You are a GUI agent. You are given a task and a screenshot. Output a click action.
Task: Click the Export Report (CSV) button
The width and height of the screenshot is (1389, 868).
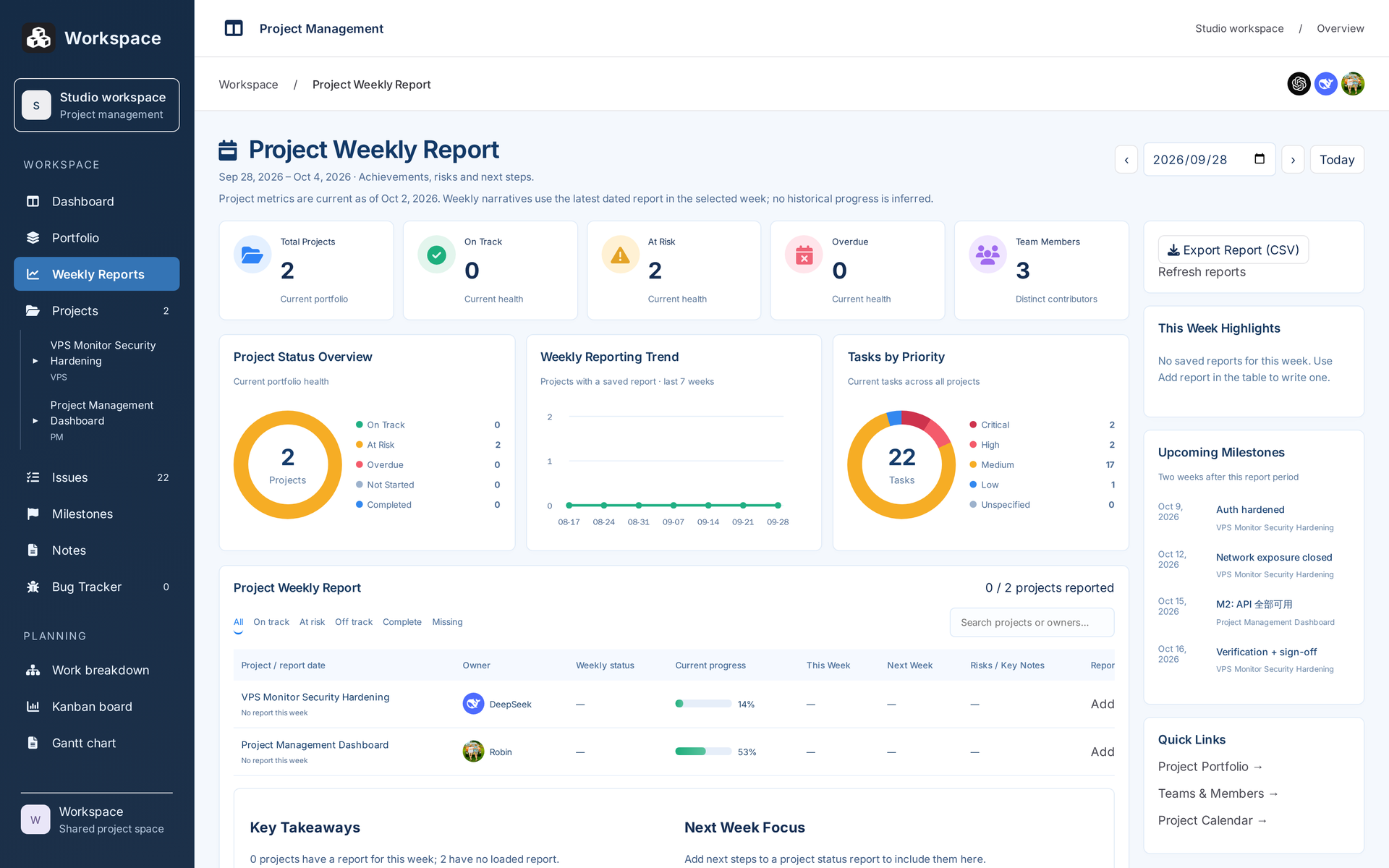coord(1233,250)
